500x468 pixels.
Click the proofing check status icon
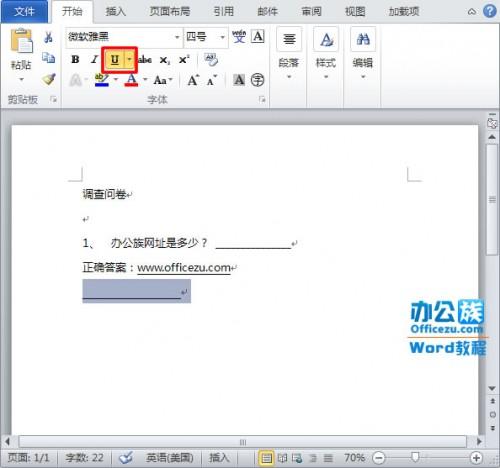[126, 458]
